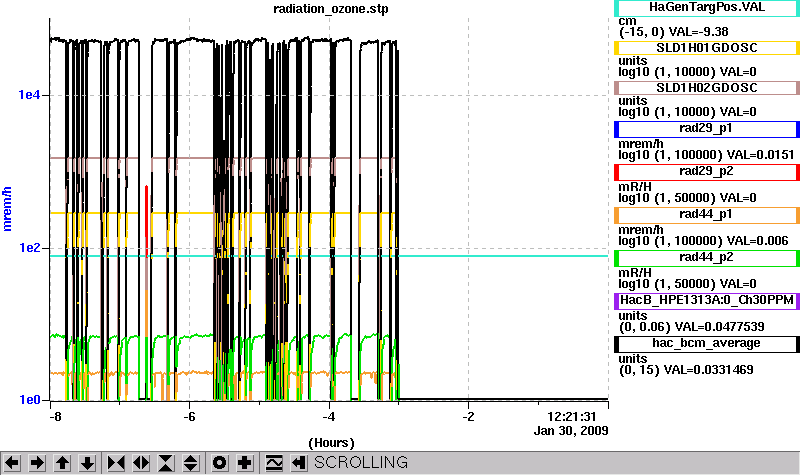
Task: Click the 1e2 y-axis label
Action: click(x=29, y=247)
